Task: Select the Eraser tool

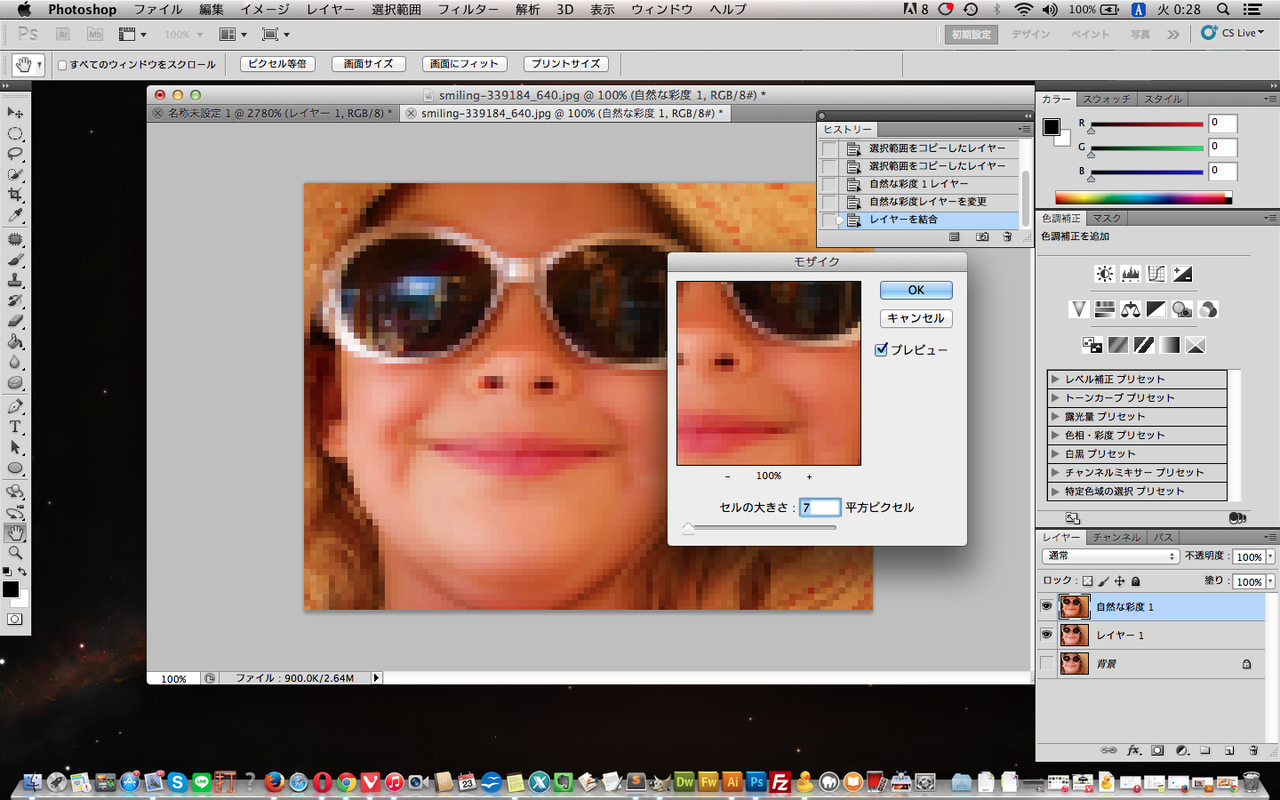Action: coord(15,322)
